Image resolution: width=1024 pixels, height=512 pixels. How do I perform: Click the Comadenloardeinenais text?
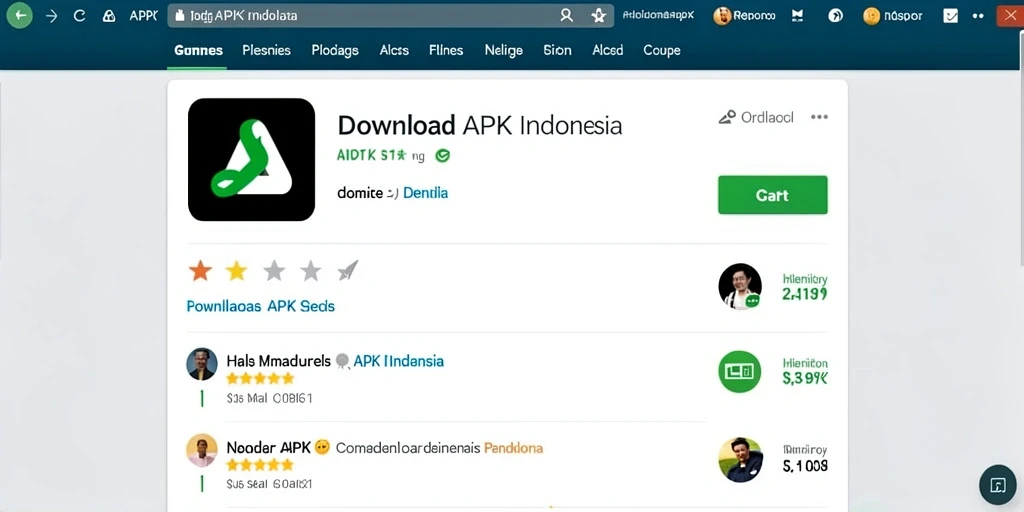tap(408, 448)
